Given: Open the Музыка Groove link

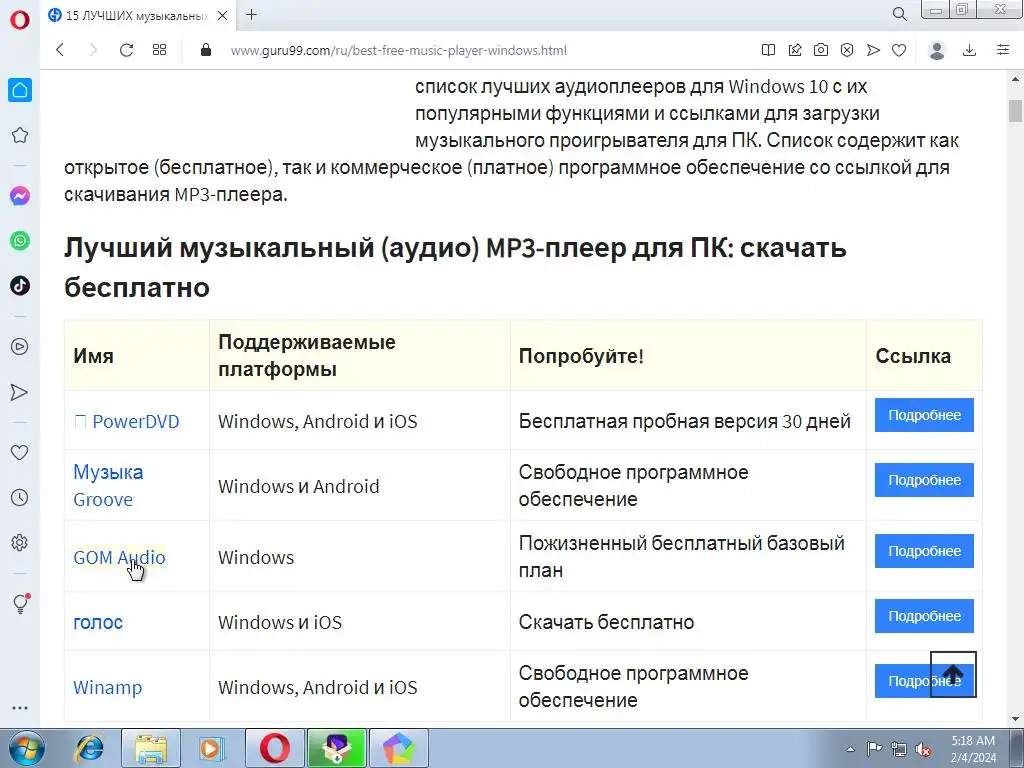Looking at the screenshot, I should click(108, 485).
